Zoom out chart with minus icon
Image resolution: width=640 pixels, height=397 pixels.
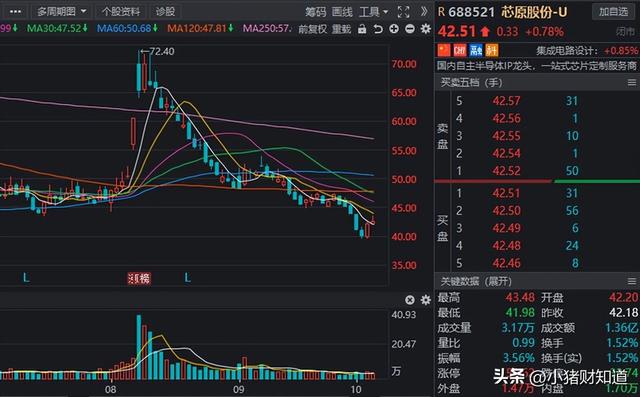[x=410, y=29]
